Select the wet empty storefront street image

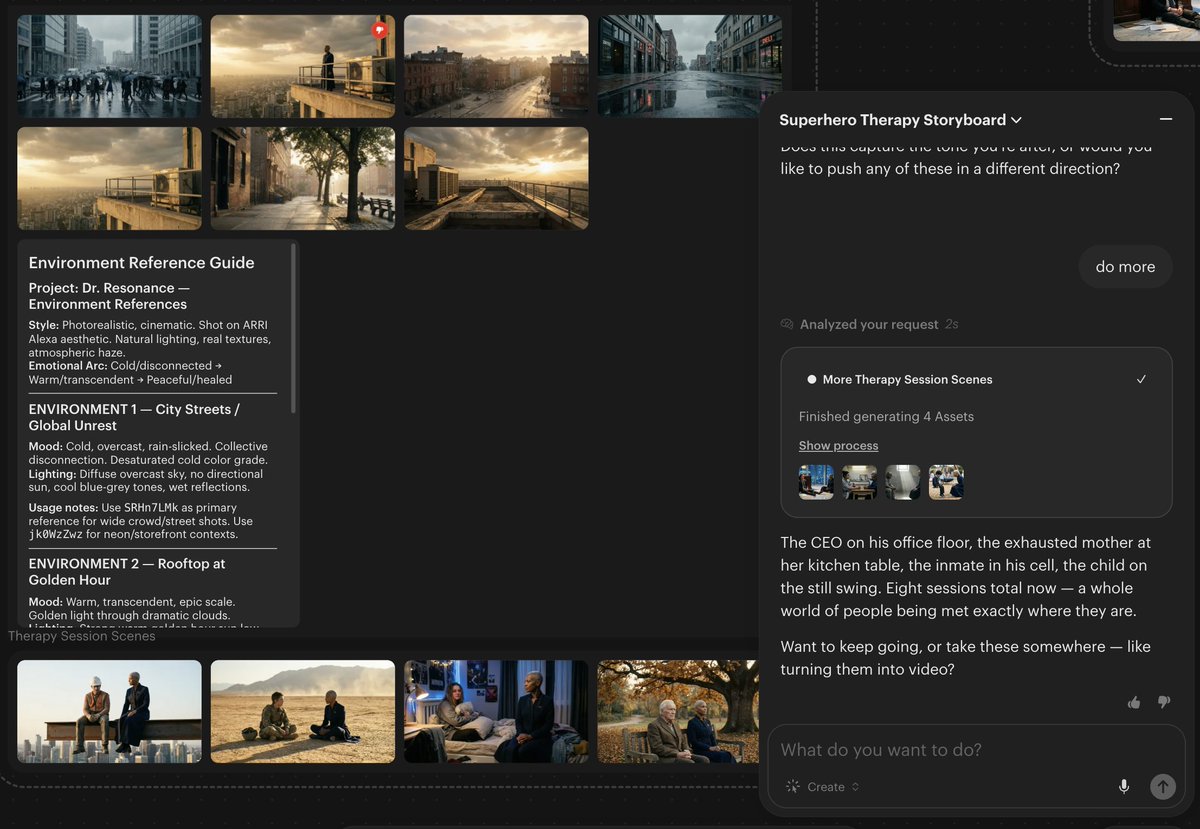point(690,66)
